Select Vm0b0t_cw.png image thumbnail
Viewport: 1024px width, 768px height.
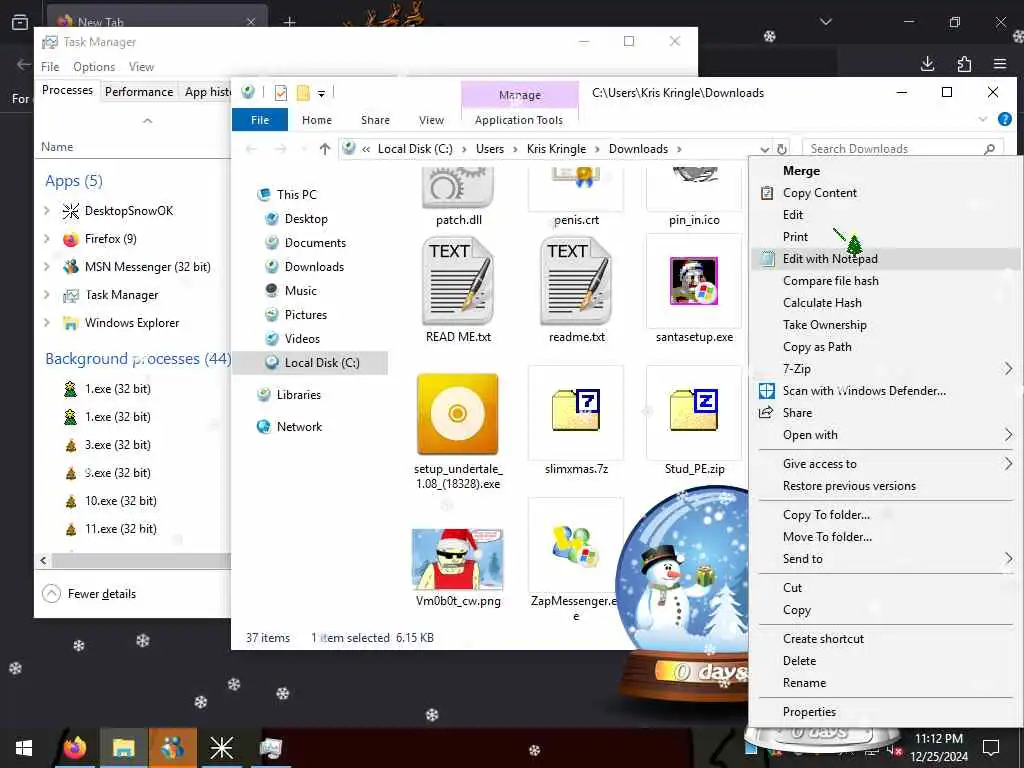click(457, 559)
